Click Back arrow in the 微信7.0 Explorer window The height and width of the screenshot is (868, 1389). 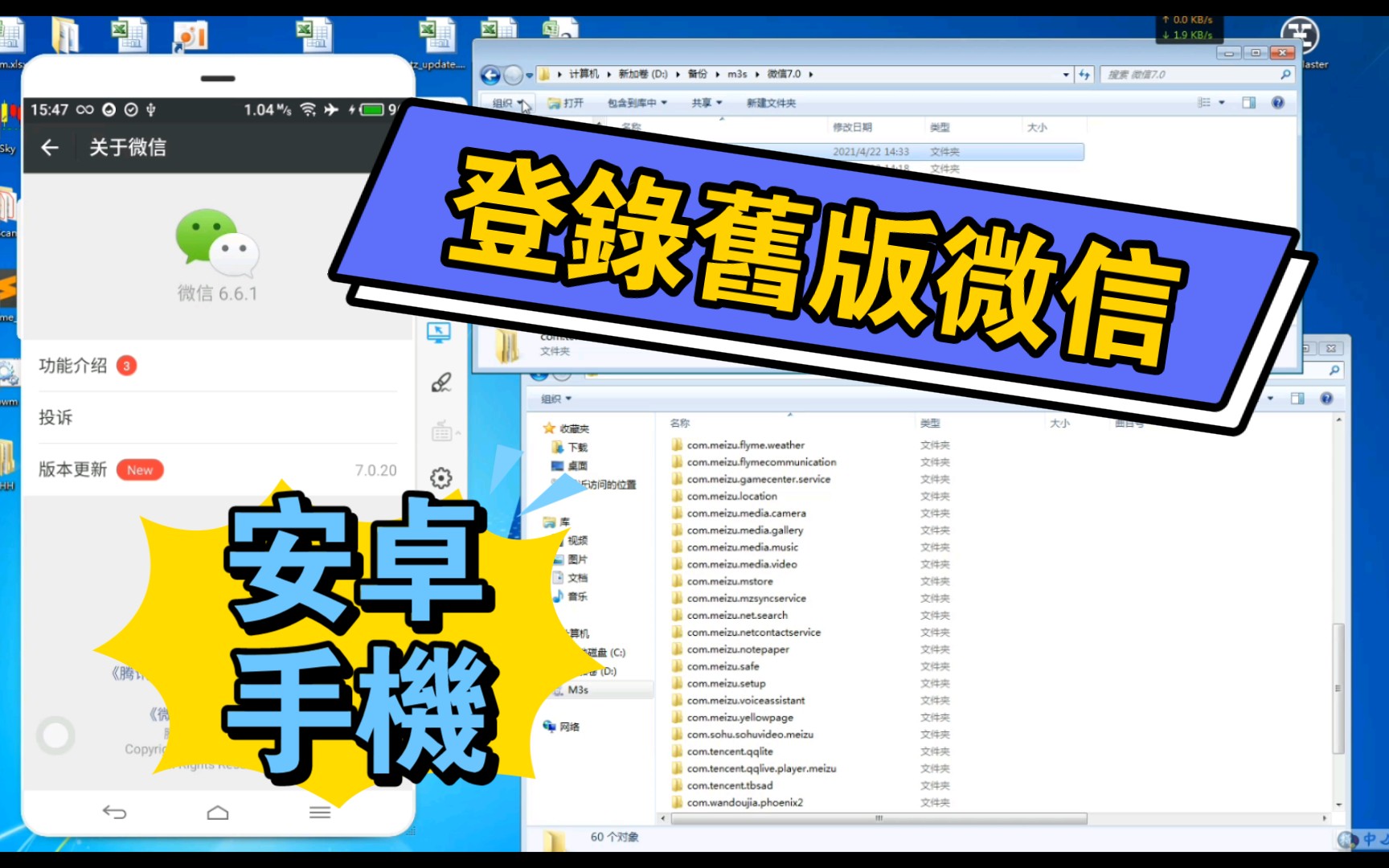tap(490, 75)
